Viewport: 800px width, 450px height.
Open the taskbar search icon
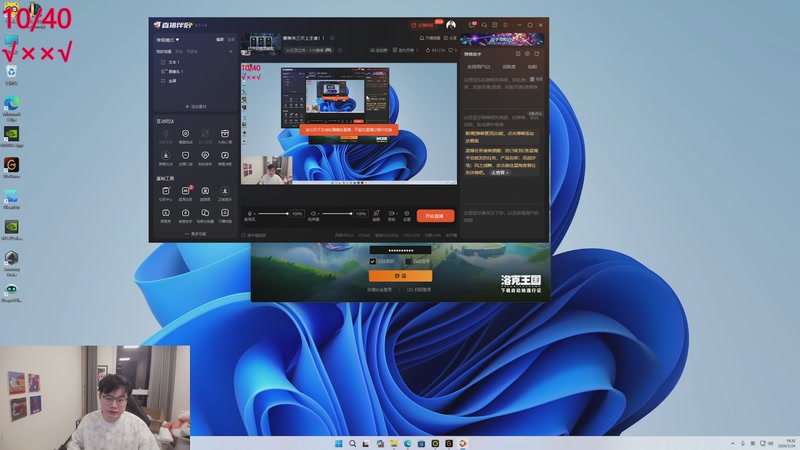[x=353, y=443]
